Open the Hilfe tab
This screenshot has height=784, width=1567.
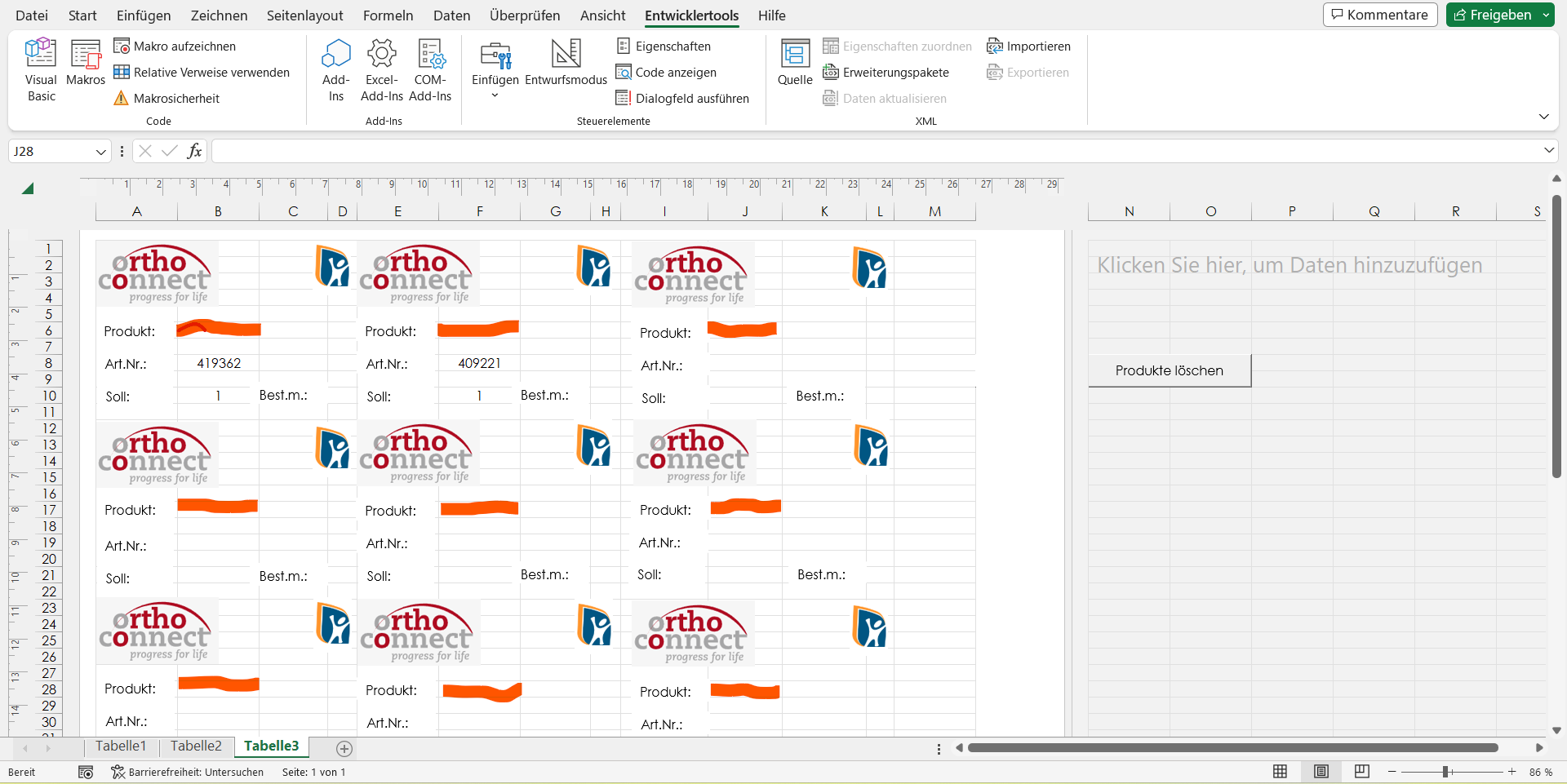click(x=771, y=16)
